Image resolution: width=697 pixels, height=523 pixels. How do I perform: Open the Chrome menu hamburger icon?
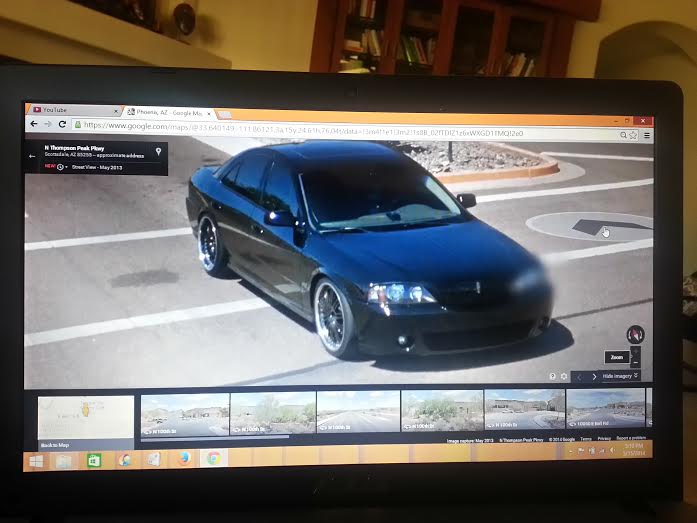(x=646, y=134)
